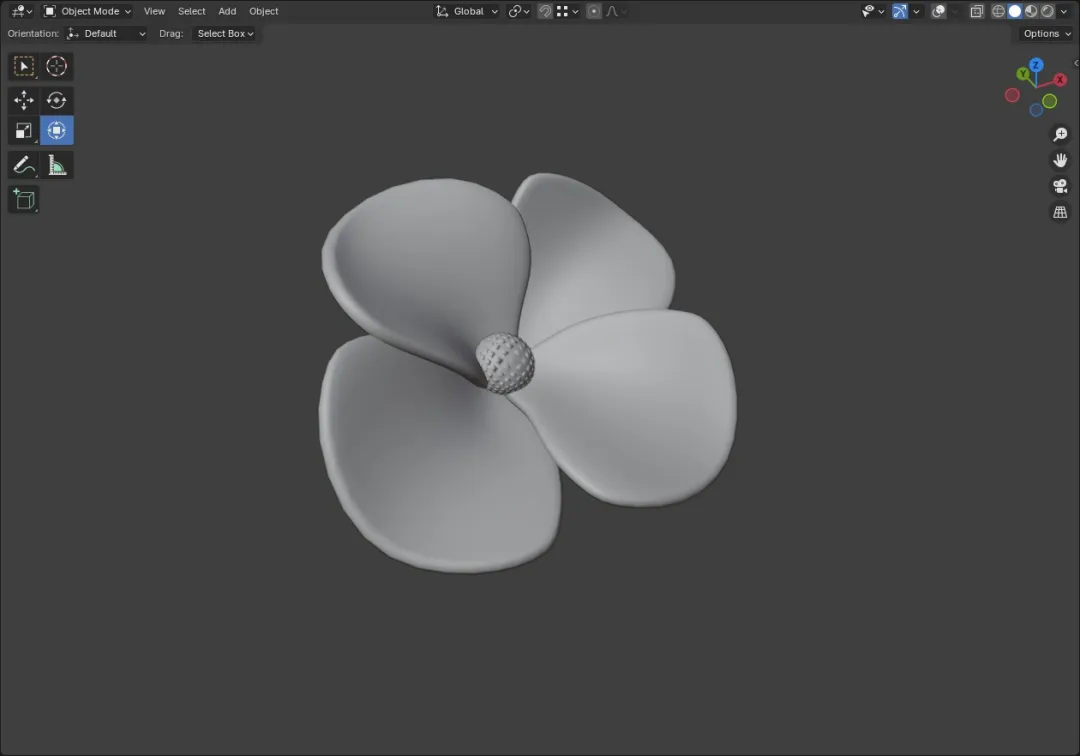Open the Object Mode dropdown
Screen dimensions: 1080x756
click(87, 11)
